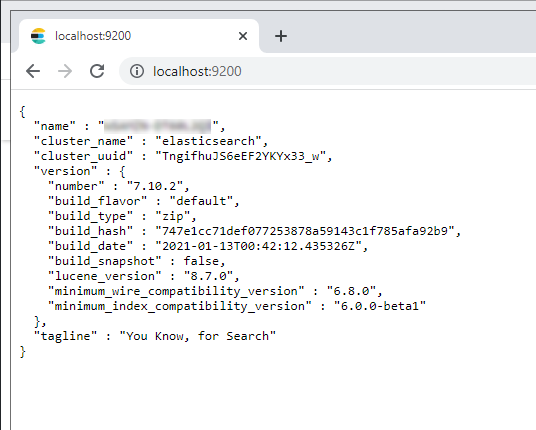Click the tagline "You Know, for Search"

[197, 336]
